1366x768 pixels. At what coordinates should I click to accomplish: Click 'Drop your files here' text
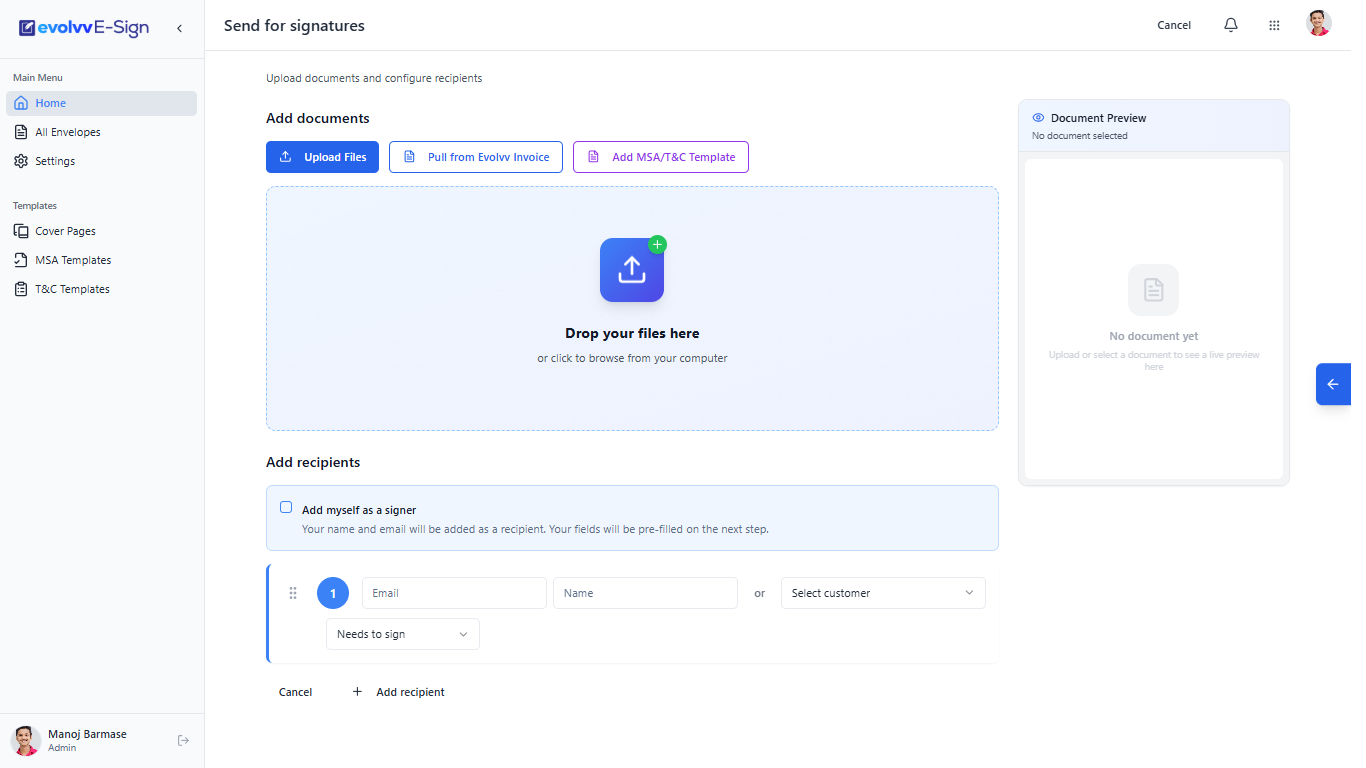point(632,334)
